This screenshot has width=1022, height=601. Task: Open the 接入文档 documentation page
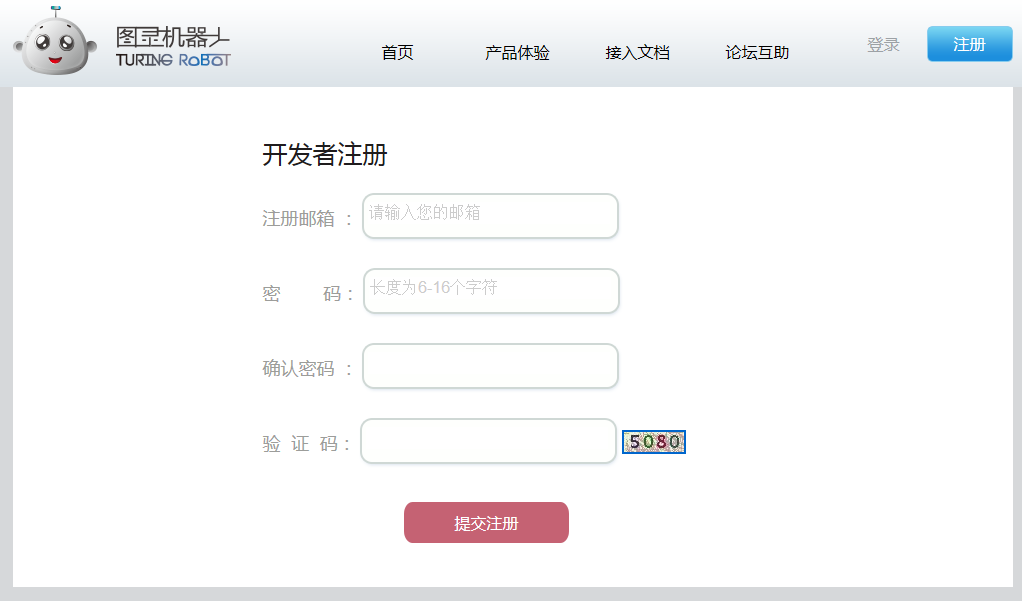637,53
